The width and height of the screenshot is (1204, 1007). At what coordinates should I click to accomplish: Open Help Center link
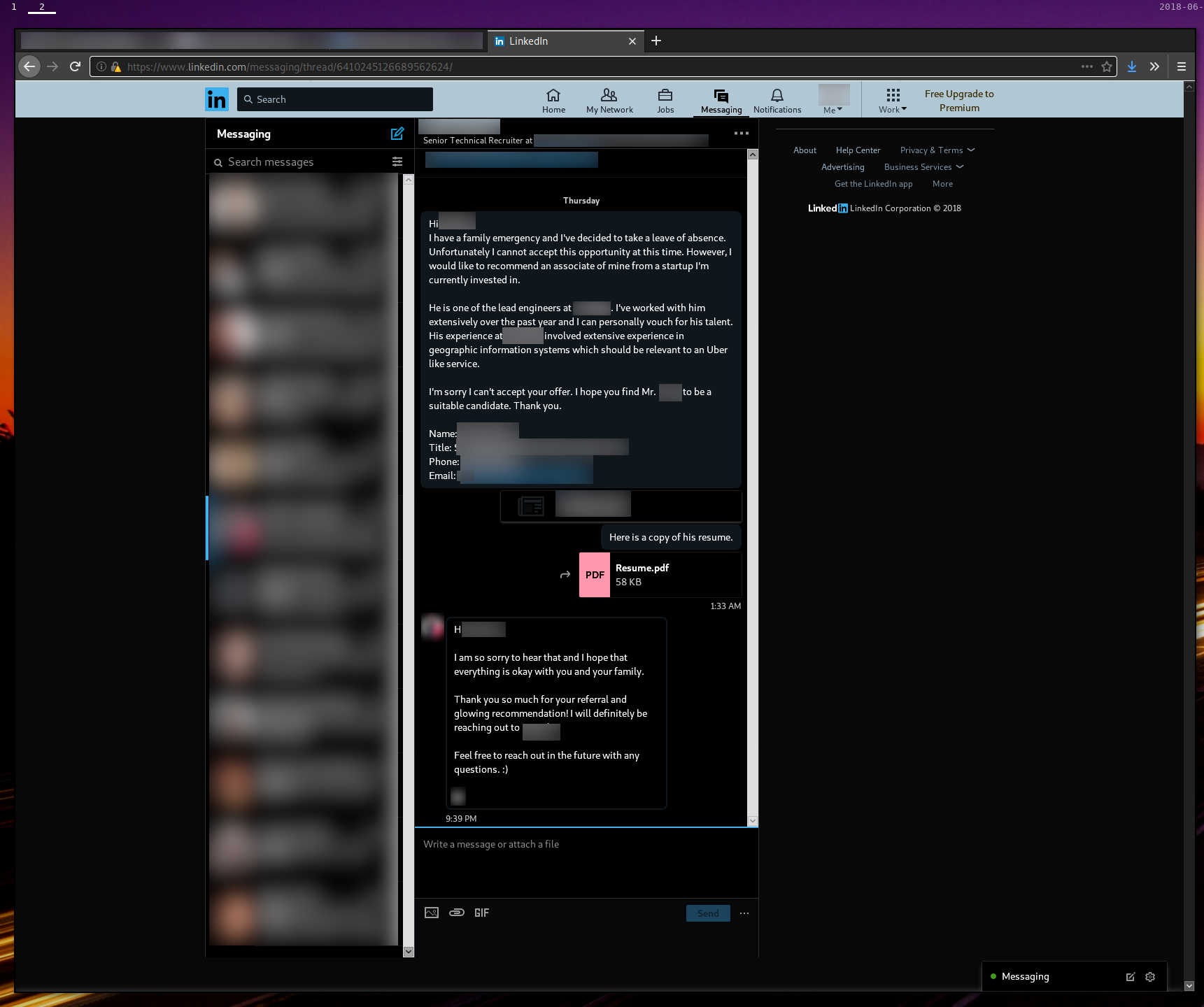point(858,150)
